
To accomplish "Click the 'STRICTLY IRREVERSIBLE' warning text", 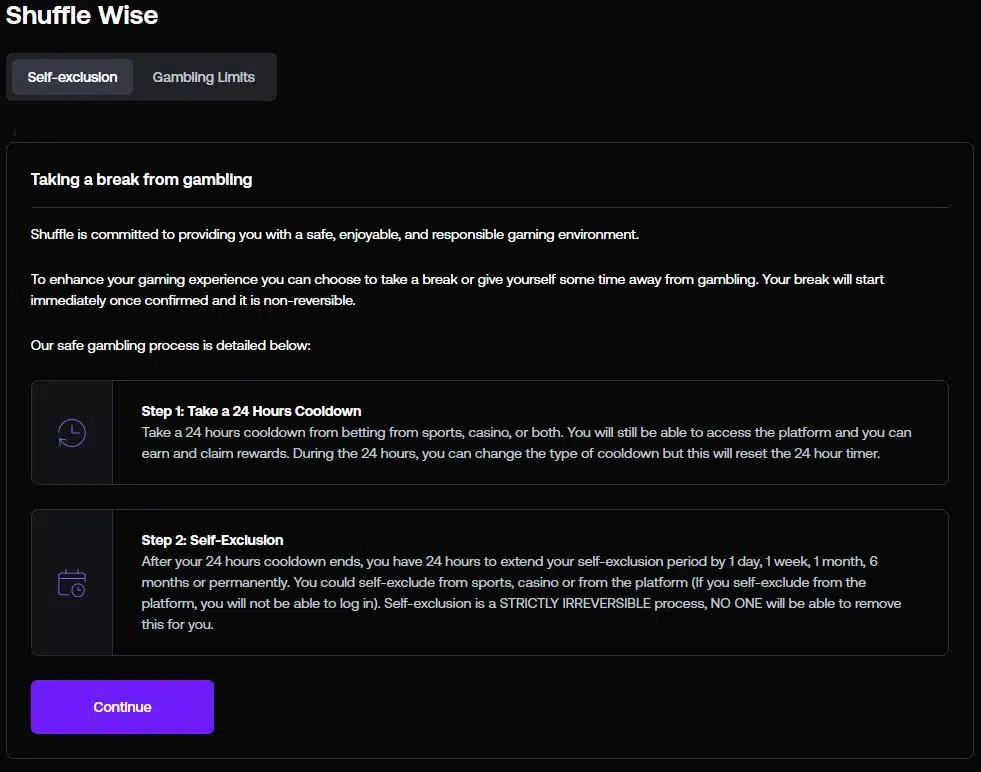I will tap(575, 604).
